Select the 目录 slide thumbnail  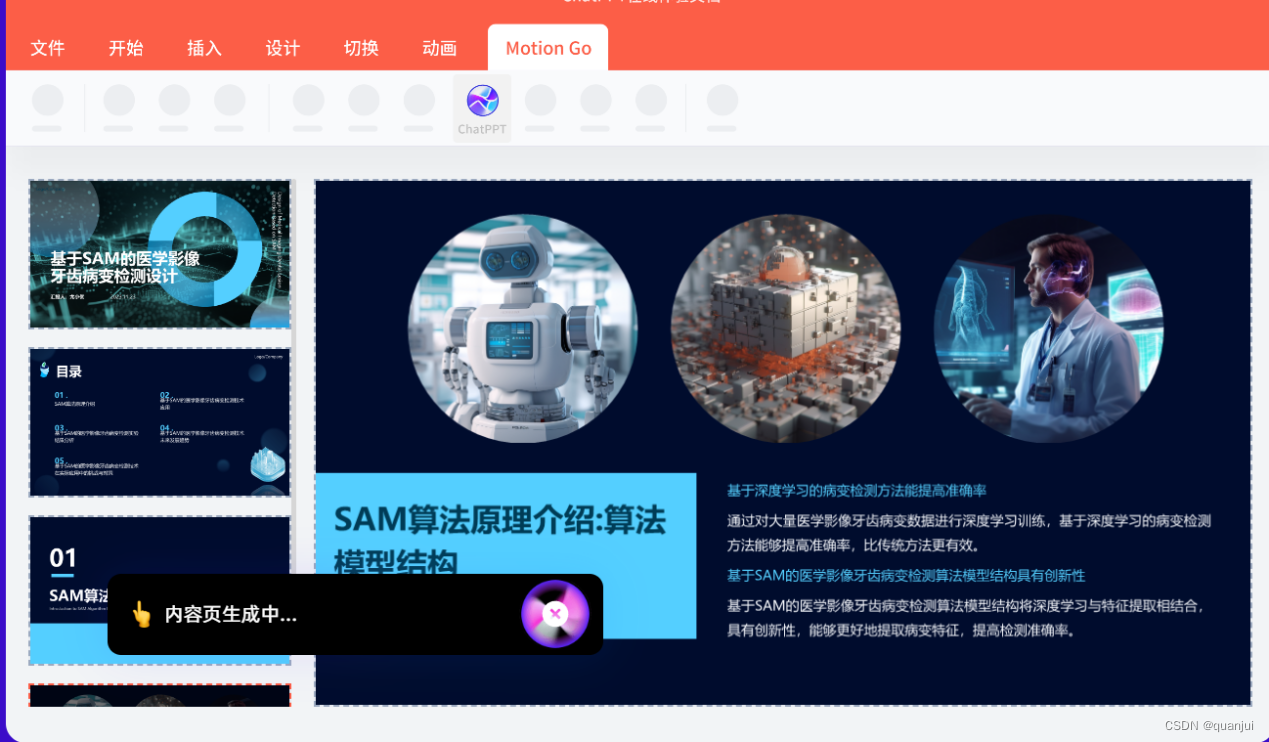pyautogui.click(x=160, y=422)
